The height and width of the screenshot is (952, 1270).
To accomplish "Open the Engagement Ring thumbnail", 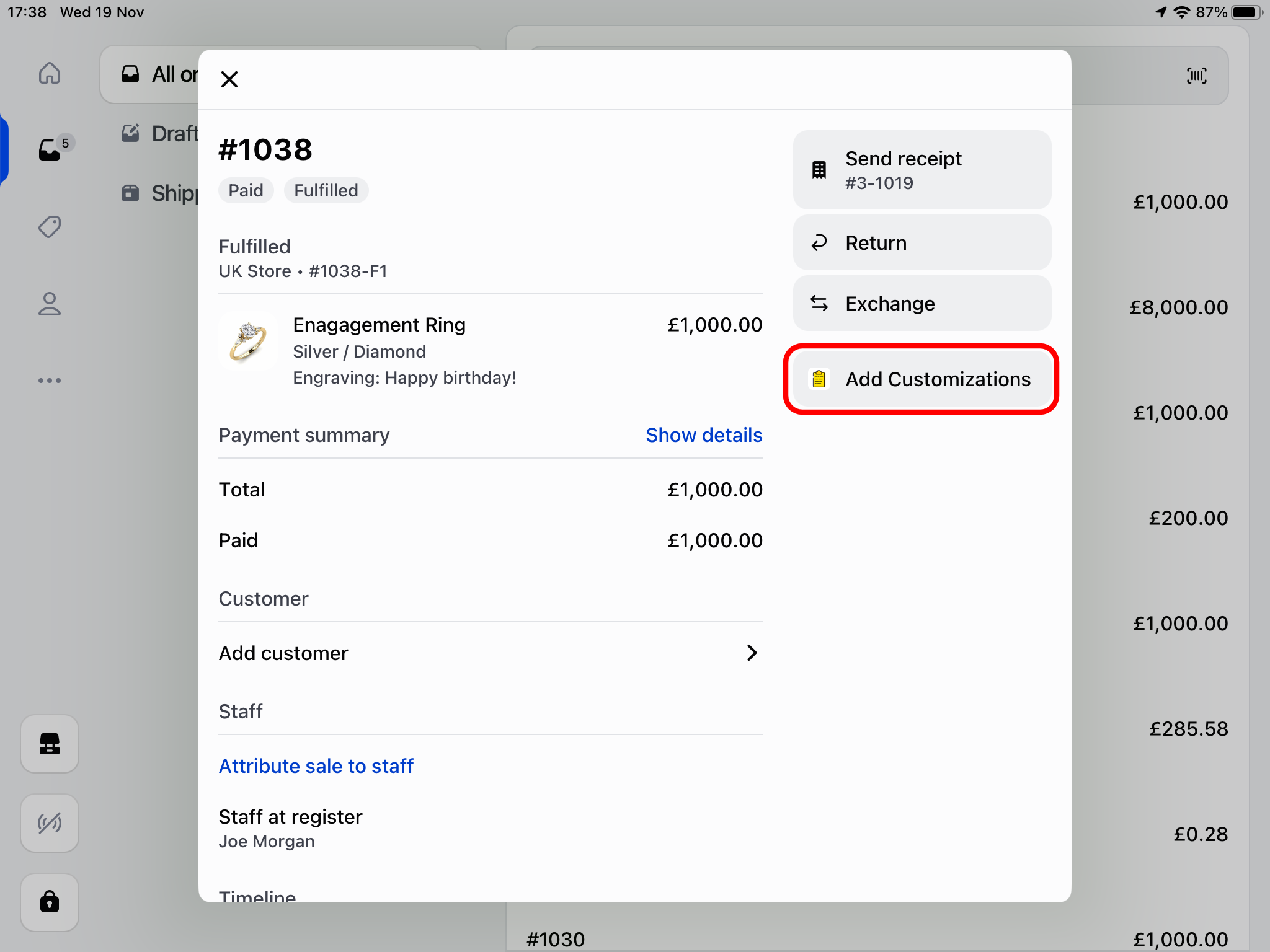I will [x=247, y=342].
